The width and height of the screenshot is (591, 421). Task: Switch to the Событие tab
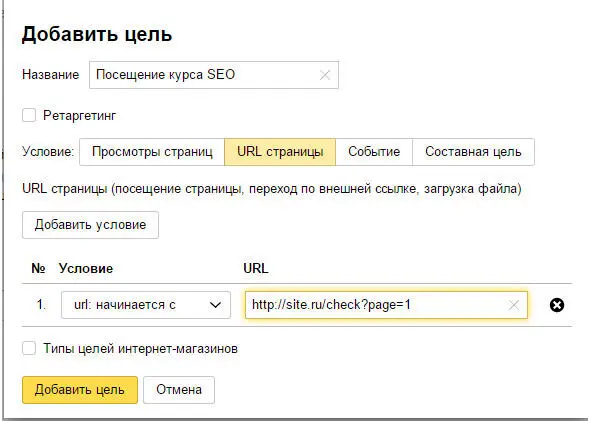(374, 152)
